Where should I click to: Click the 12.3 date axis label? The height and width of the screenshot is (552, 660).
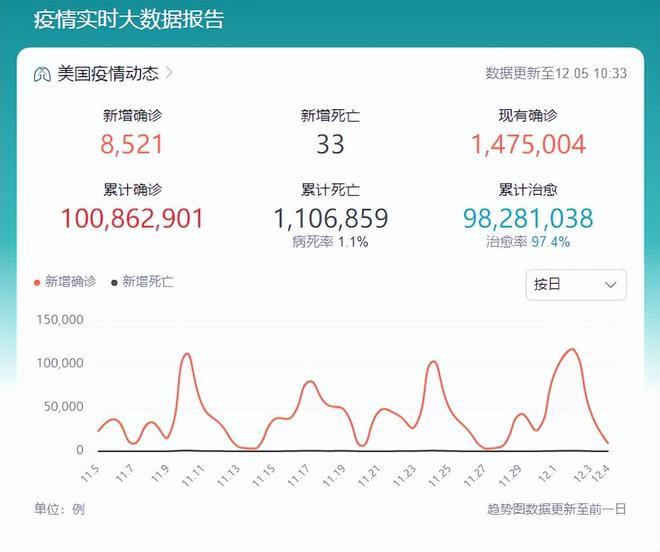(583, 473)
